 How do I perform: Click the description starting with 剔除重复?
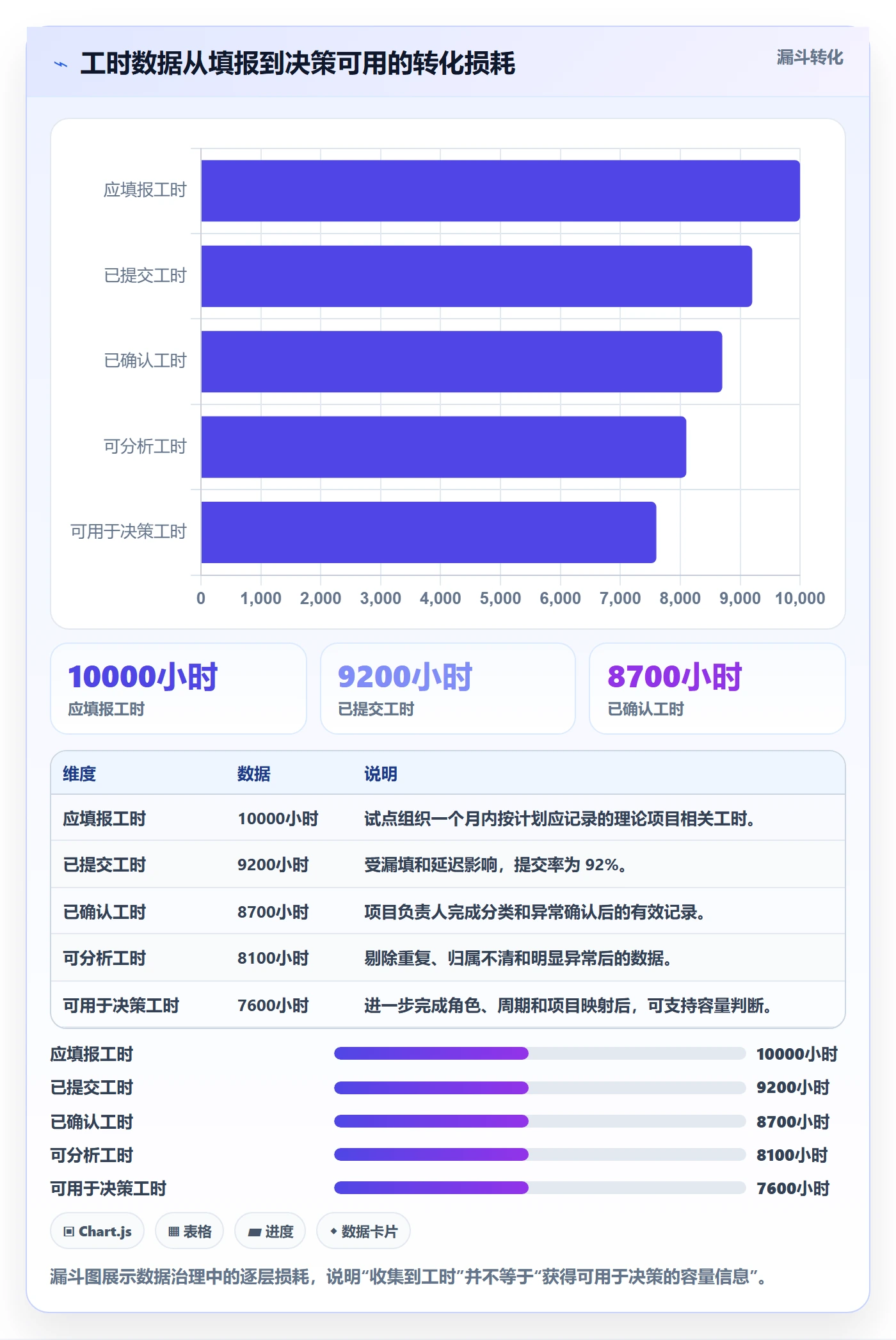518,958
